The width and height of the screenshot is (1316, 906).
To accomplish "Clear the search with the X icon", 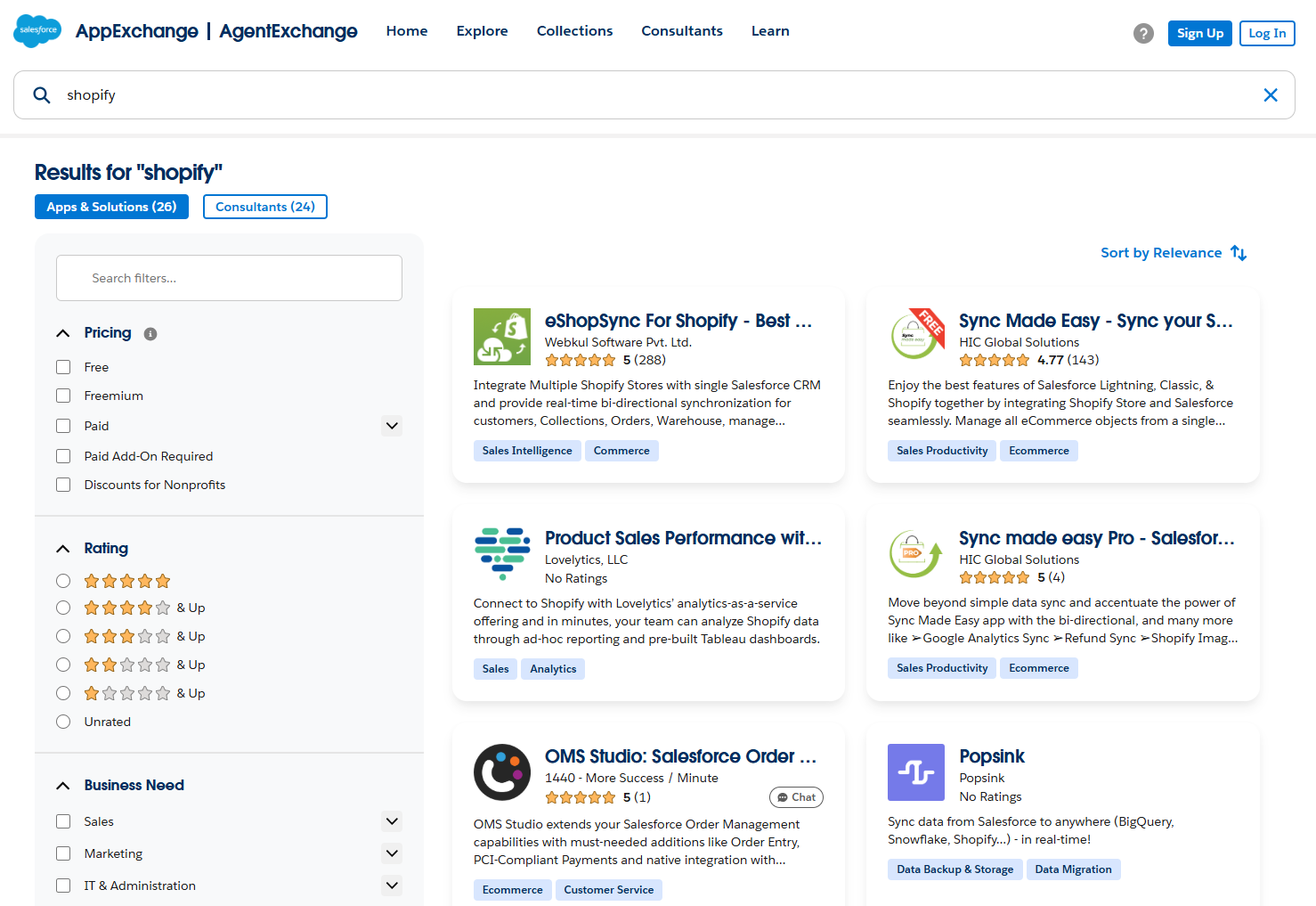I will (1271, 95).
